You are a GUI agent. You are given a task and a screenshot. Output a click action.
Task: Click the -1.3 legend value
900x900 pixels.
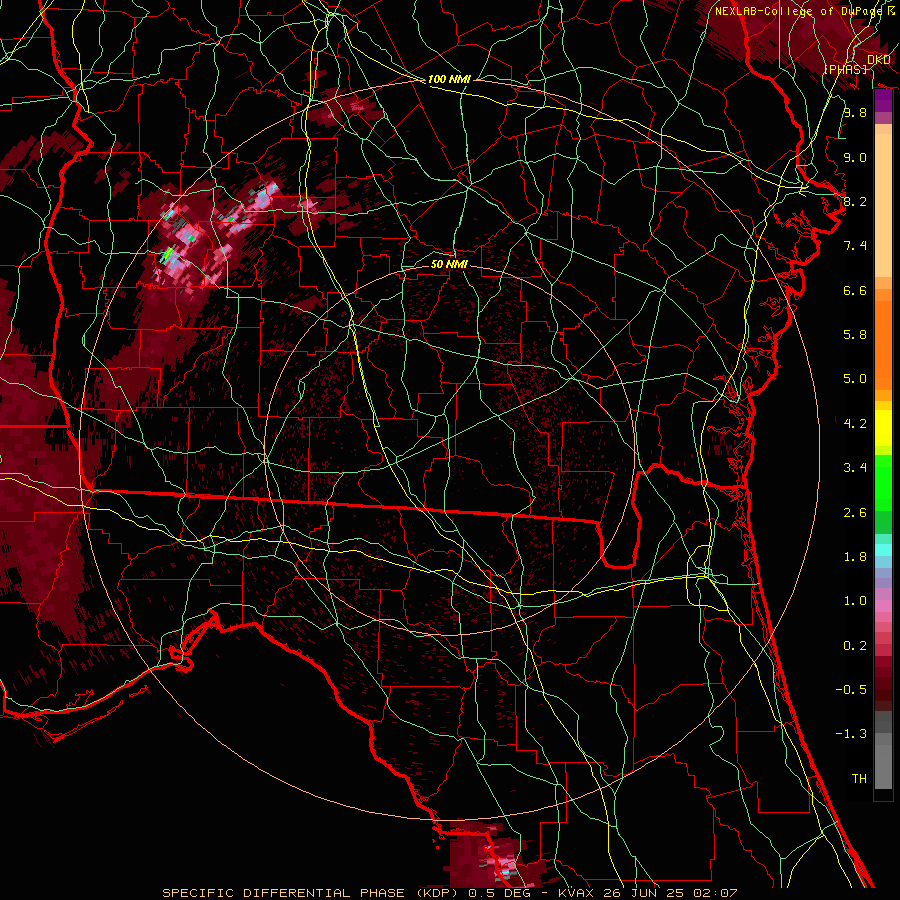851,734
